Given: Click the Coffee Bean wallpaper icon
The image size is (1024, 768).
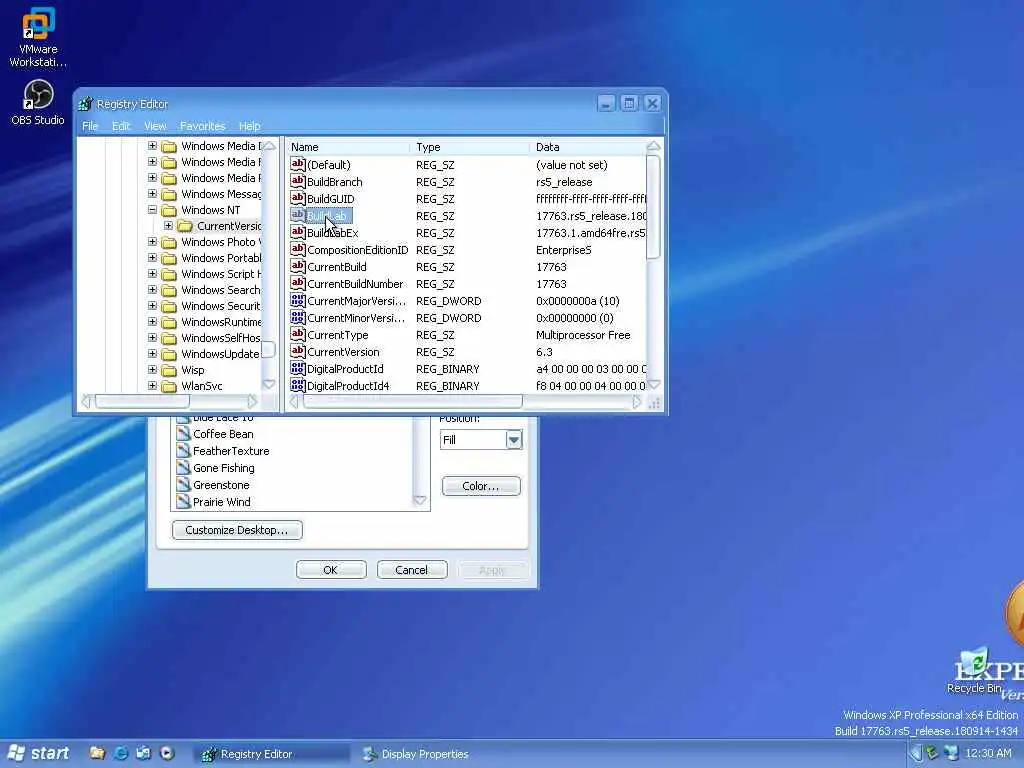Looking at the screenshot, I should (184, 434).
